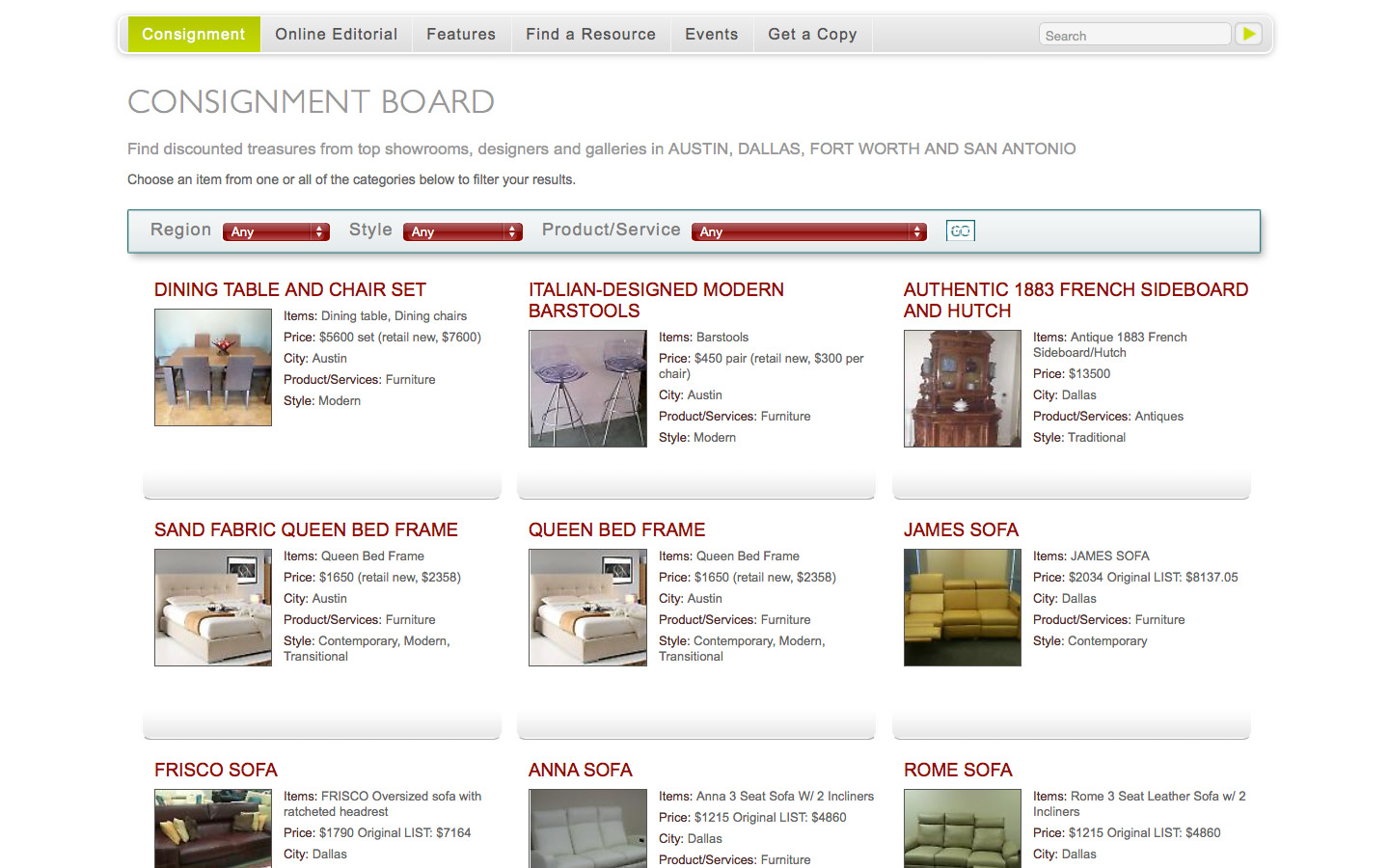
Task: Click 'Product/Services: Antiques' text
Action: [1108, 417]
